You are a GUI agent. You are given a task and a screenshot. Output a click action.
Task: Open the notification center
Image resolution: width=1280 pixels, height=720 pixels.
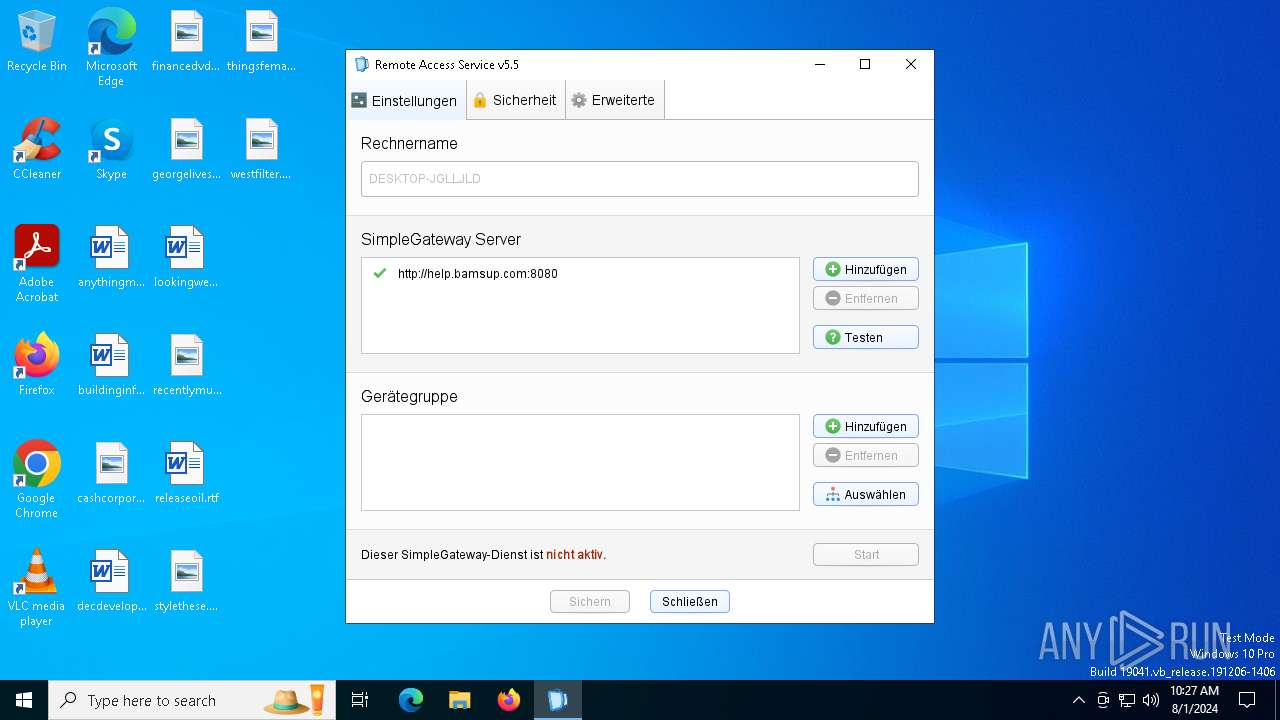[1247, 700]
